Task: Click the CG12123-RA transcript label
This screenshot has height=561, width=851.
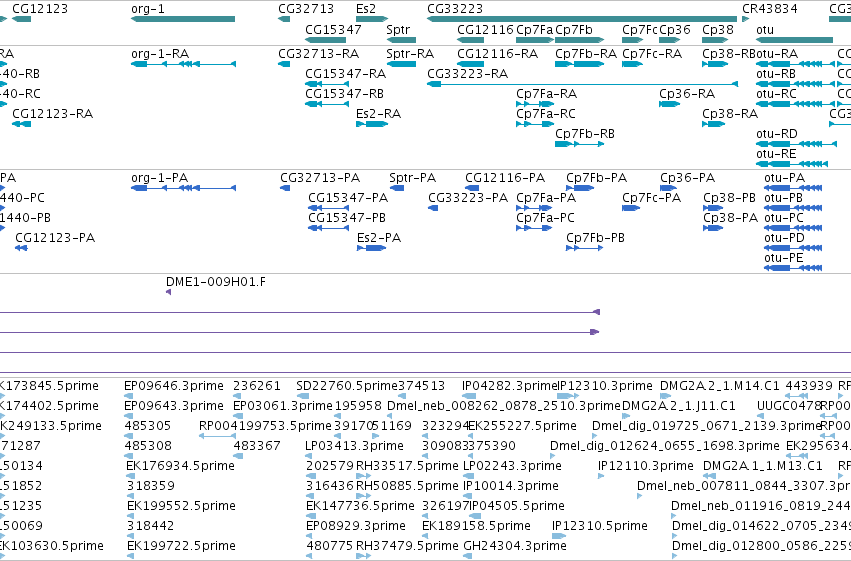Action: [x=53, y=114]
